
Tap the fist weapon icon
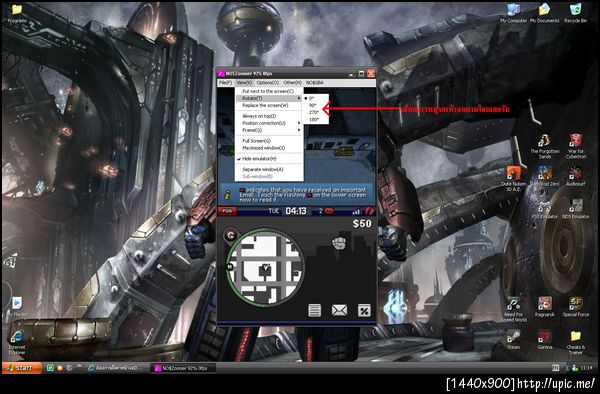point(339,243)
